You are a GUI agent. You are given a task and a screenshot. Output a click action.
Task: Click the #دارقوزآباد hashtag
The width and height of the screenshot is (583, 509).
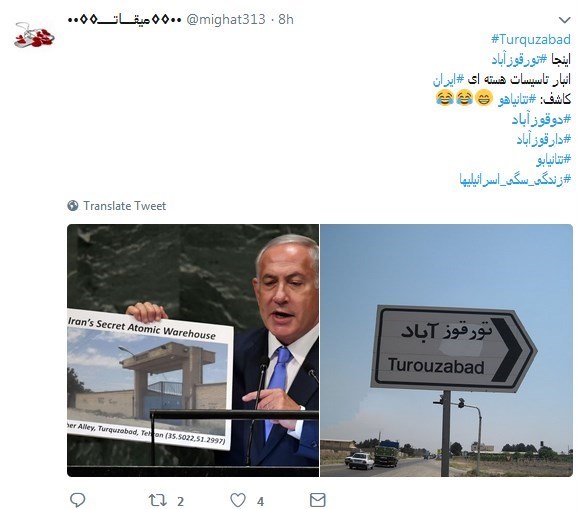(x=544, y=139)
